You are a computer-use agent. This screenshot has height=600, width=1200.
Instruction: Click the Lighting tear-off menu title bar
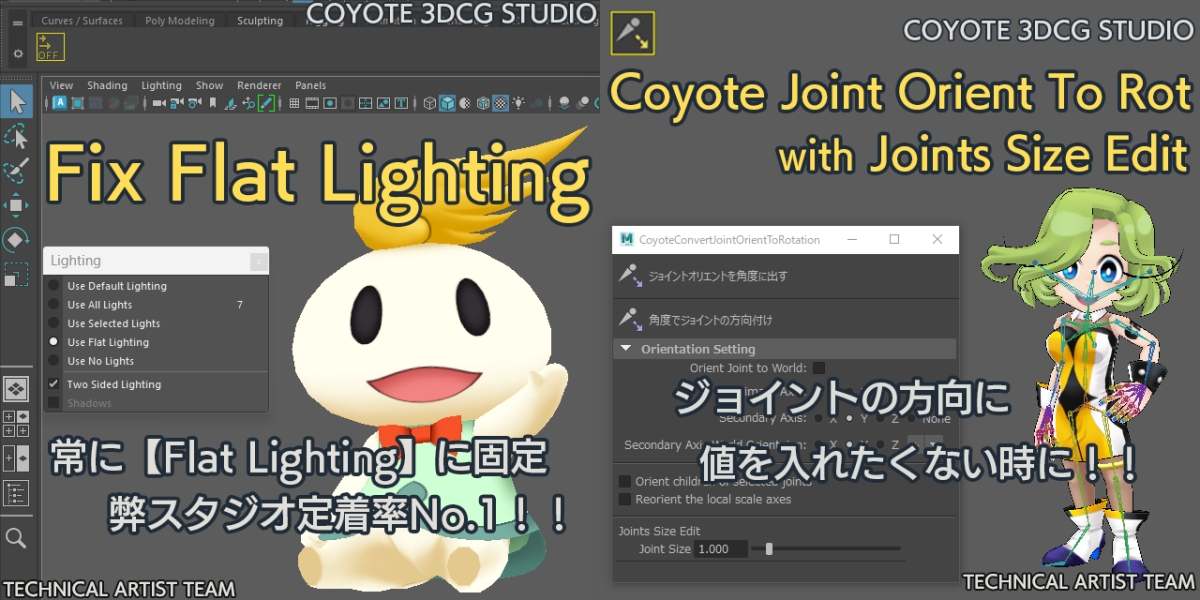(x=156, y=261)
